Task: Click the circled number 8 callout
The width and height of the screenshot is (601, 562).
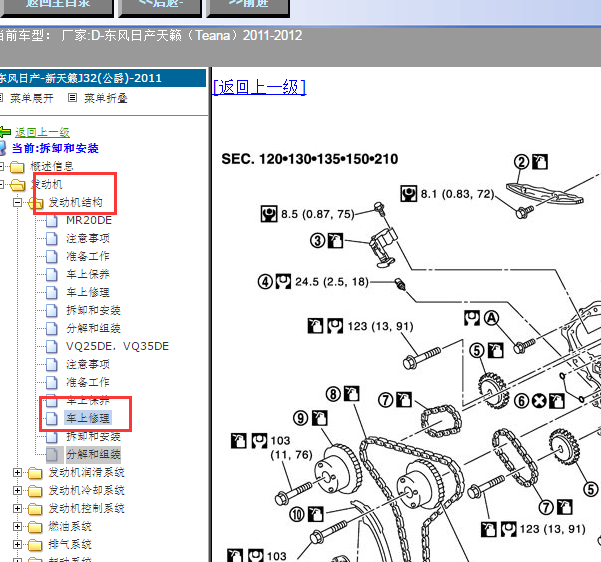Action: (x=333, y=394)
